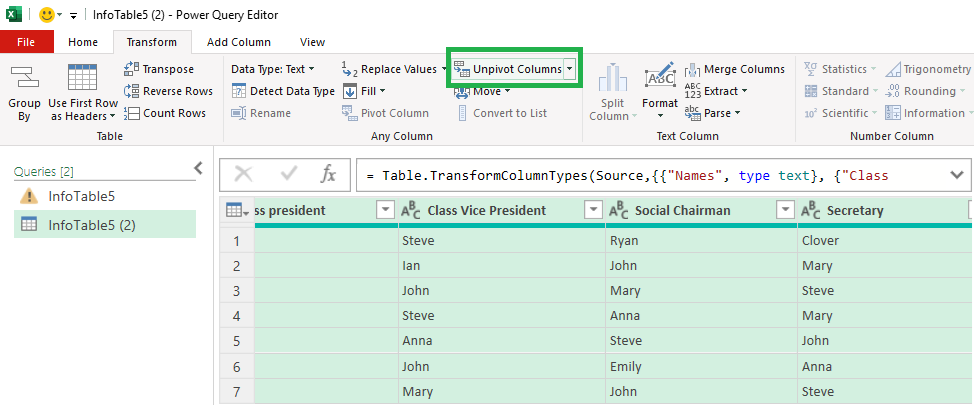Click the Transpose table icon
The height and width of the screenshot is (405, 974).
[x=132, y=69]
